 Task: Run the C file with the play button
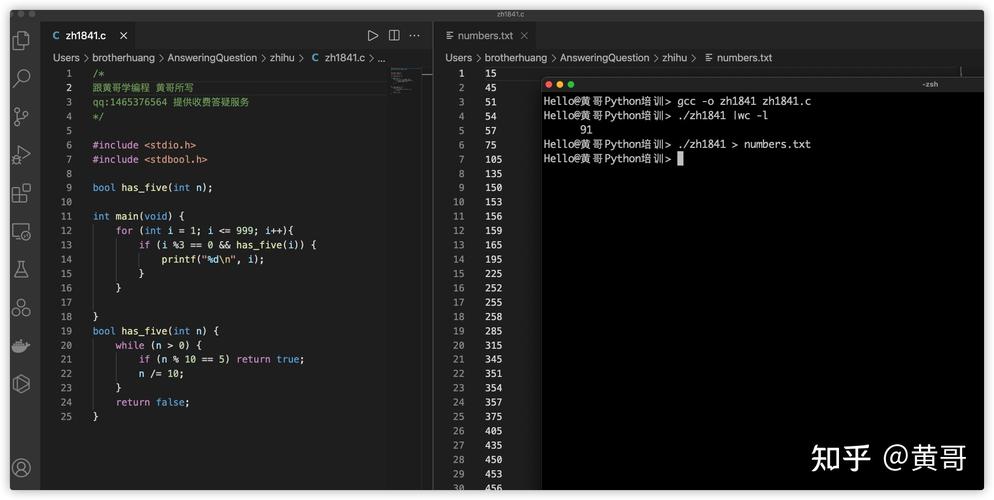373,35
